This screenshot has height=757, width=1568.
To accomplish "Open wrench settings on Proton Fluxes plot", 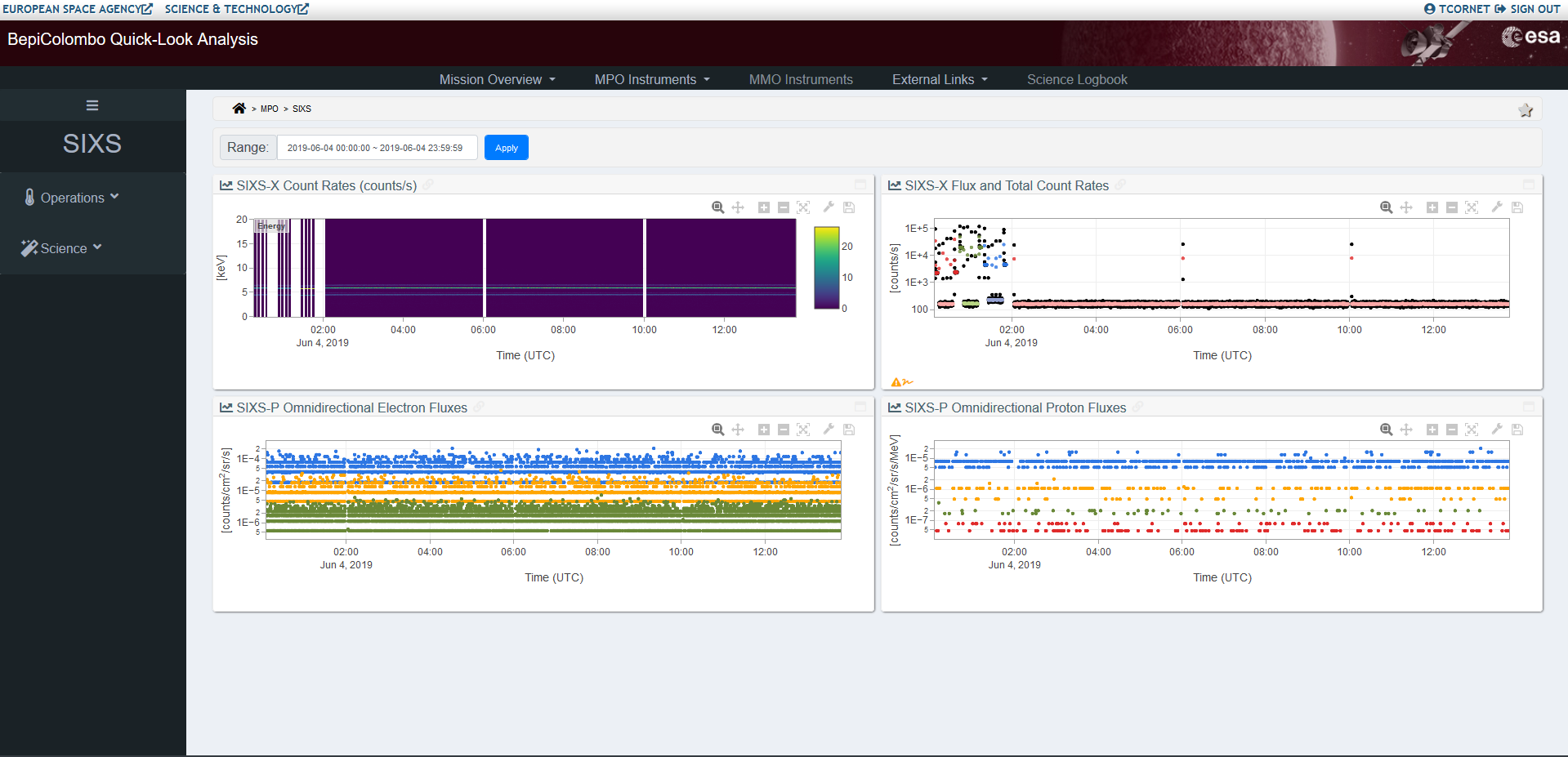I will point(1497,430).
